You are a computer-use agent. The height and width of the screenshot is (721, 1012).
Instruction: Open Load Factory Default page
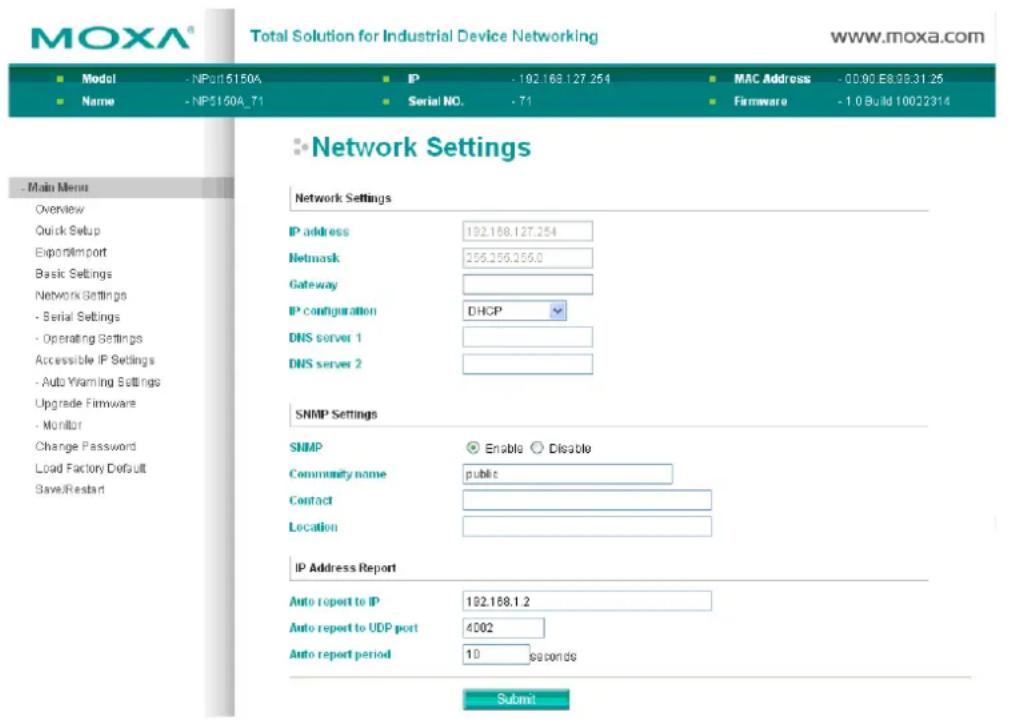[x=90, y=468]
